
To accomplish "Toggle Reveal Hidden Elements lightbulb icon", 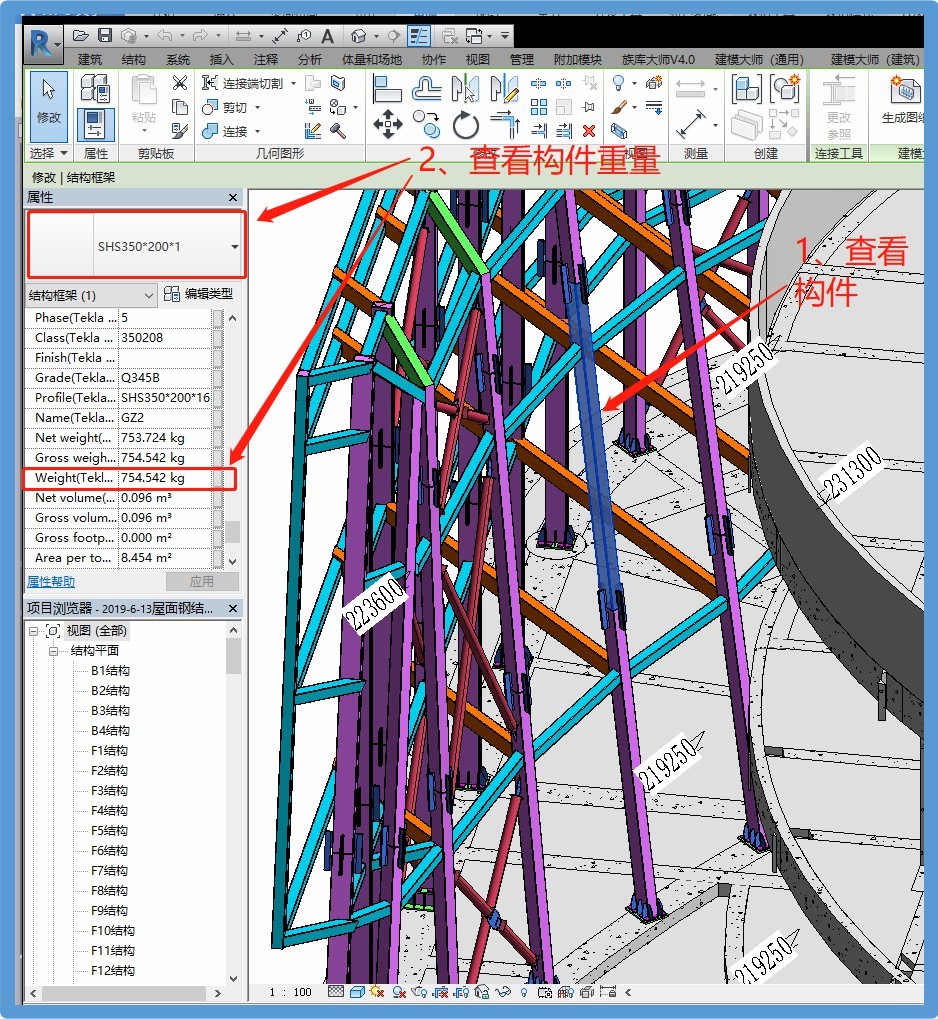I will [524, 992].
